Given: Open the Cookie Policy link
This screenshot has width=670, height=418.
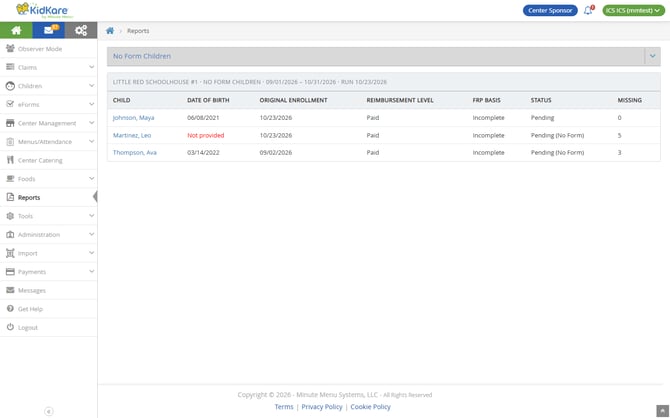Looking at the screenshot, I should pos(370,407).
